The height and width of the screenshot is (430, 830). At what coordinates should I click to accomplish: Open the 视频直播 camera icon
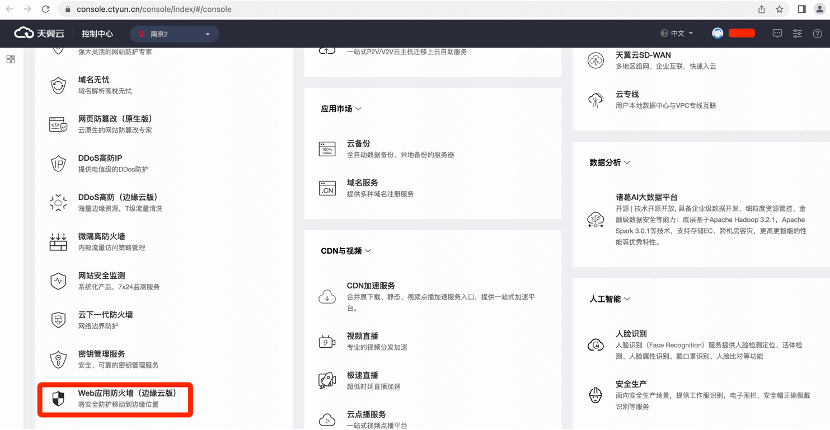click(x=327, y=342)
